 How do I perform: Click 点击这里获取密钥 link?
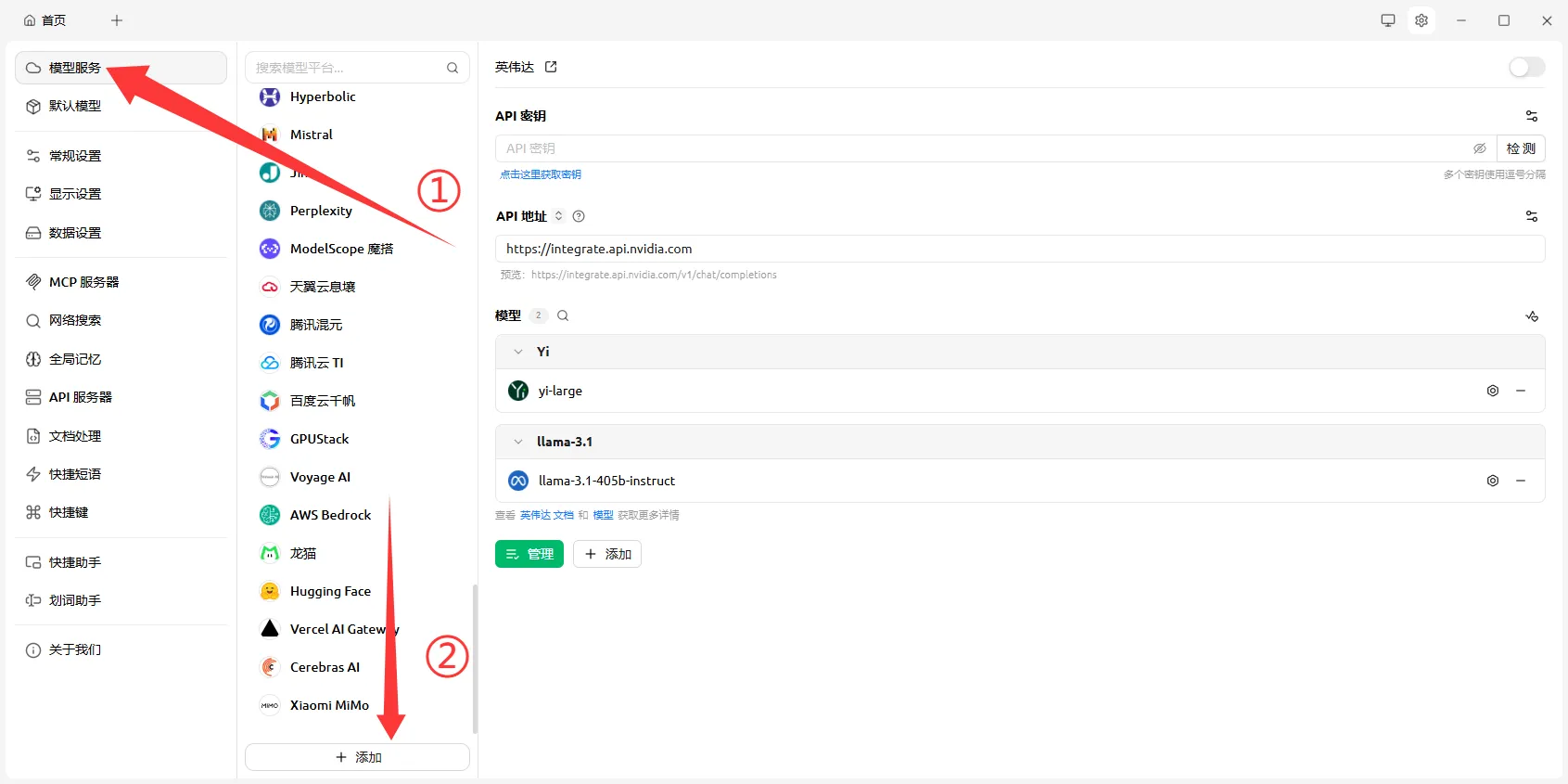pos(541,174)
